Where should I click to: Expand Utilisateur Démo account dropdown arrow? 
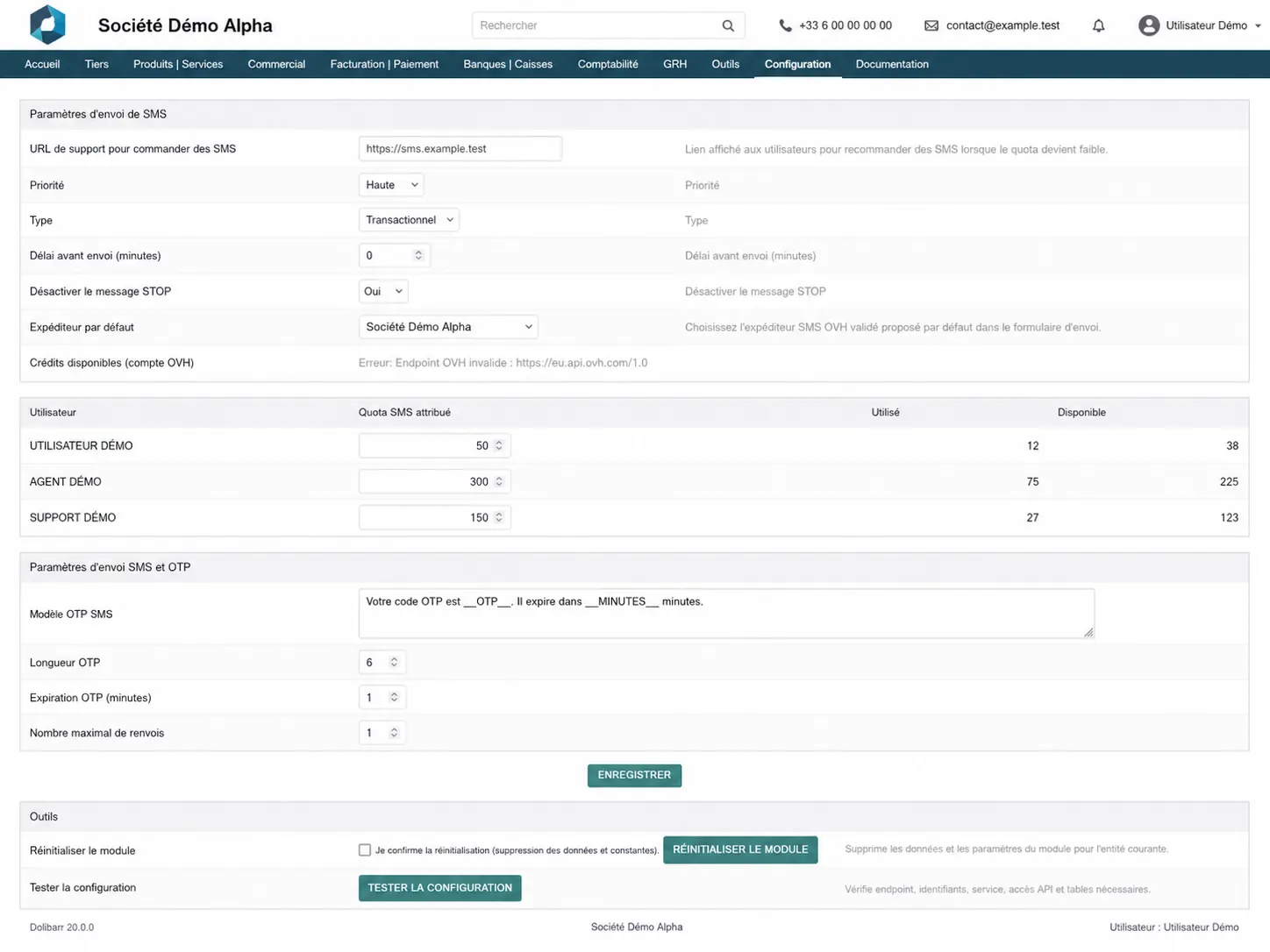click(1258, 25)
